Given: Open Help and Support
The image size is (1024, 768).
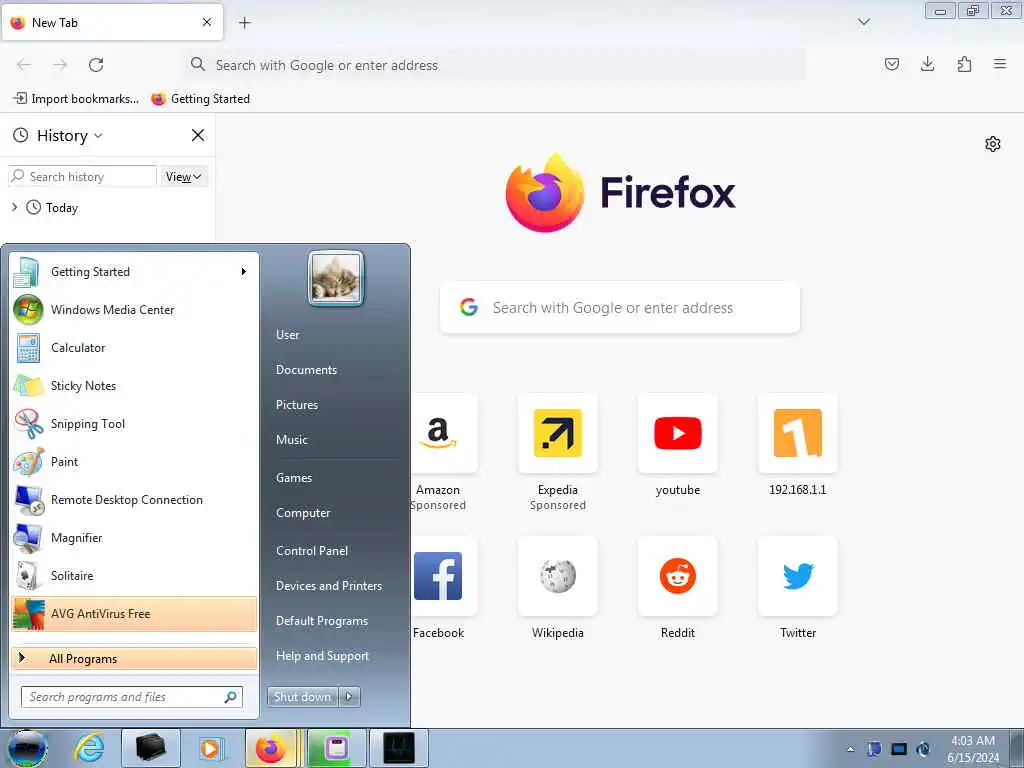Looking at the screenshot, I should coord(322,656).
